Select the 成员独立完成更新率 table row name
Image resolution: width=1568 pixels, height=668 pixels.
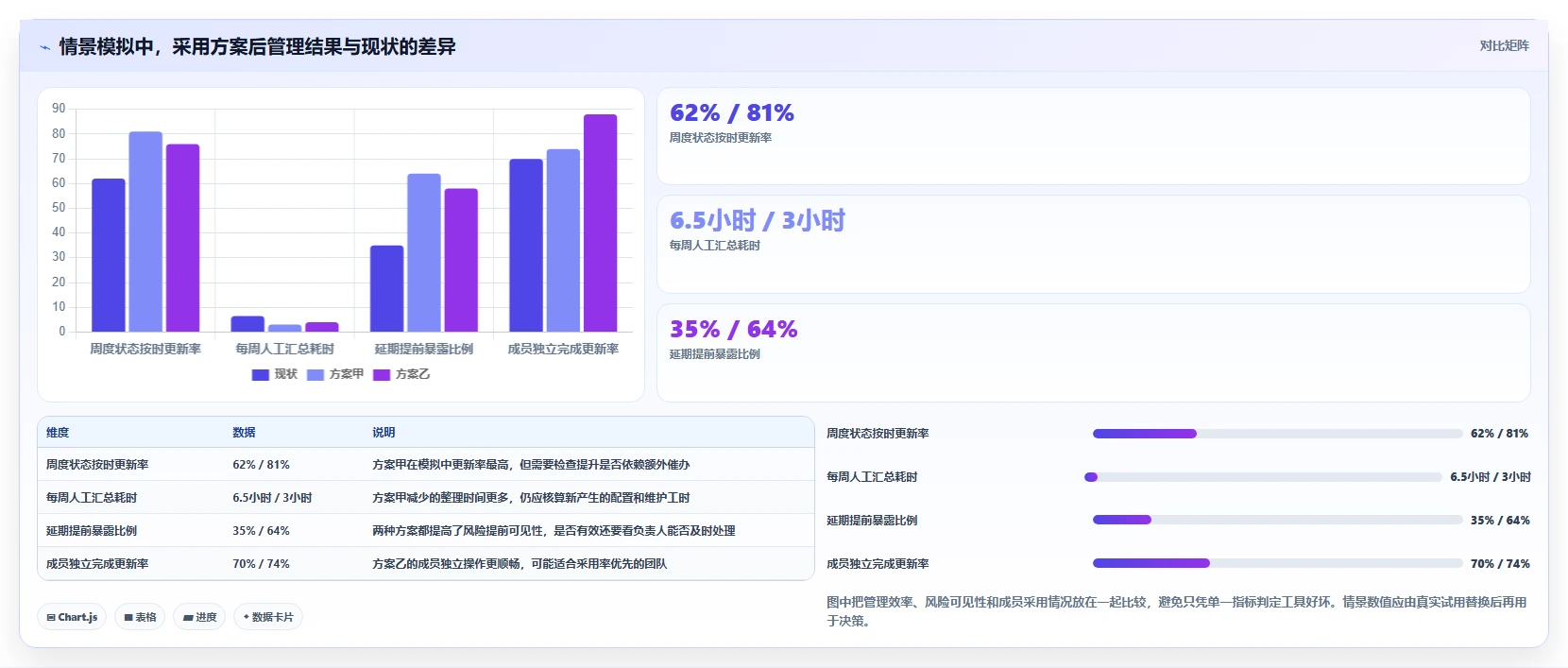[97, 564]
